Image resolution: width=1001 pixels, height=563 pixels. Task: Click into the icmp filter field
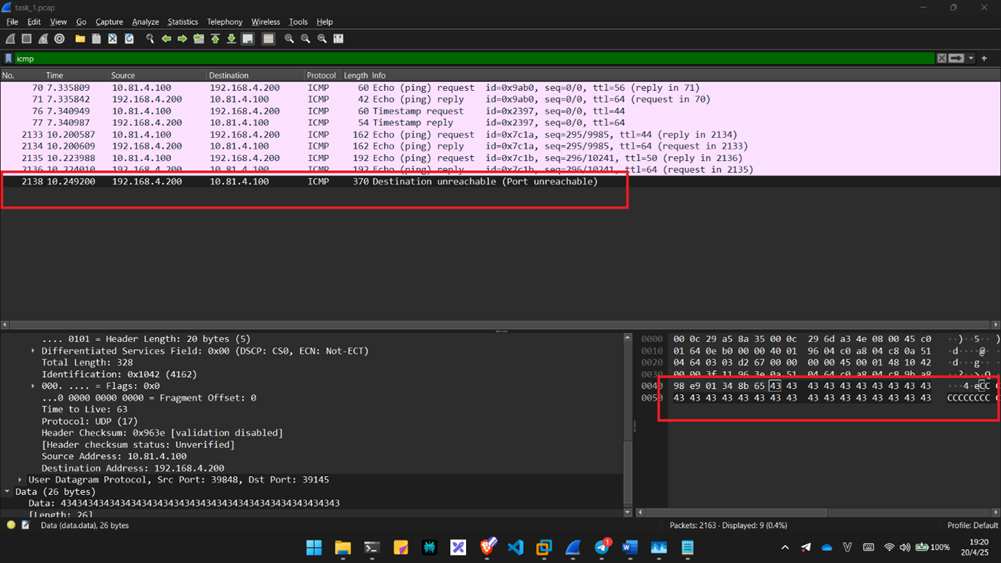tap(474, 58)
